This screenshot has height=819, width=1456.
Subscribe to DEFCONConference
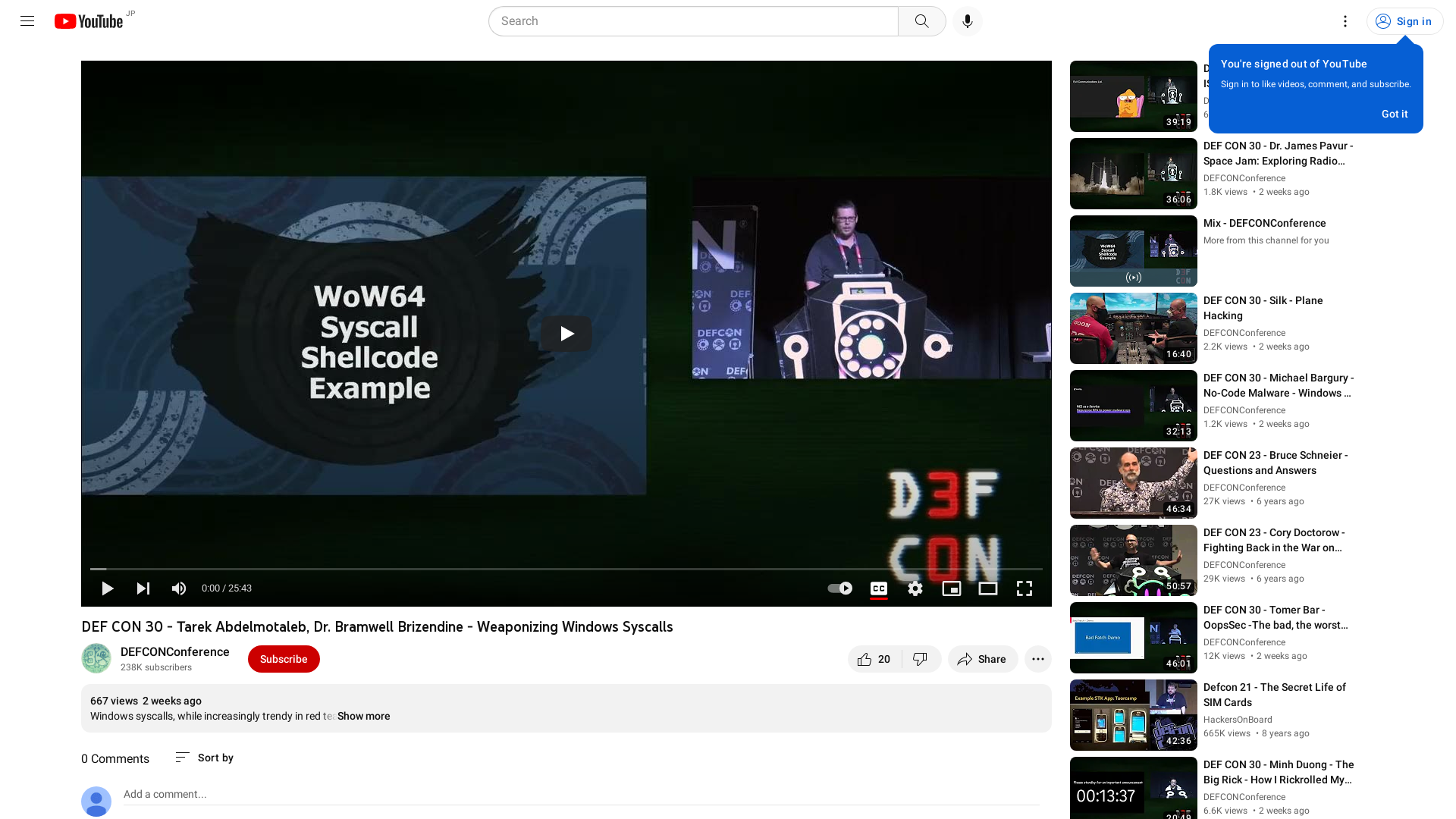(x=284, y=659)
